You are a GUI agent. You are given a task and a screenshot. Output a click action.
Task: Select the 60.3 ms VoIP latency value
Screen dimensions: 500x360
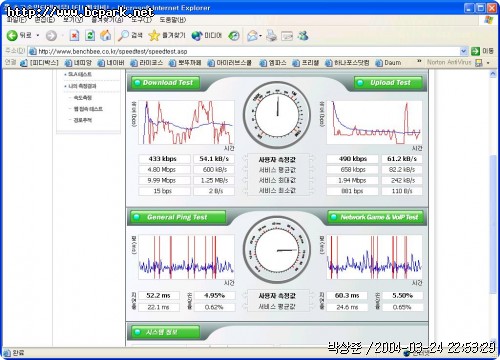click(347, 295)
